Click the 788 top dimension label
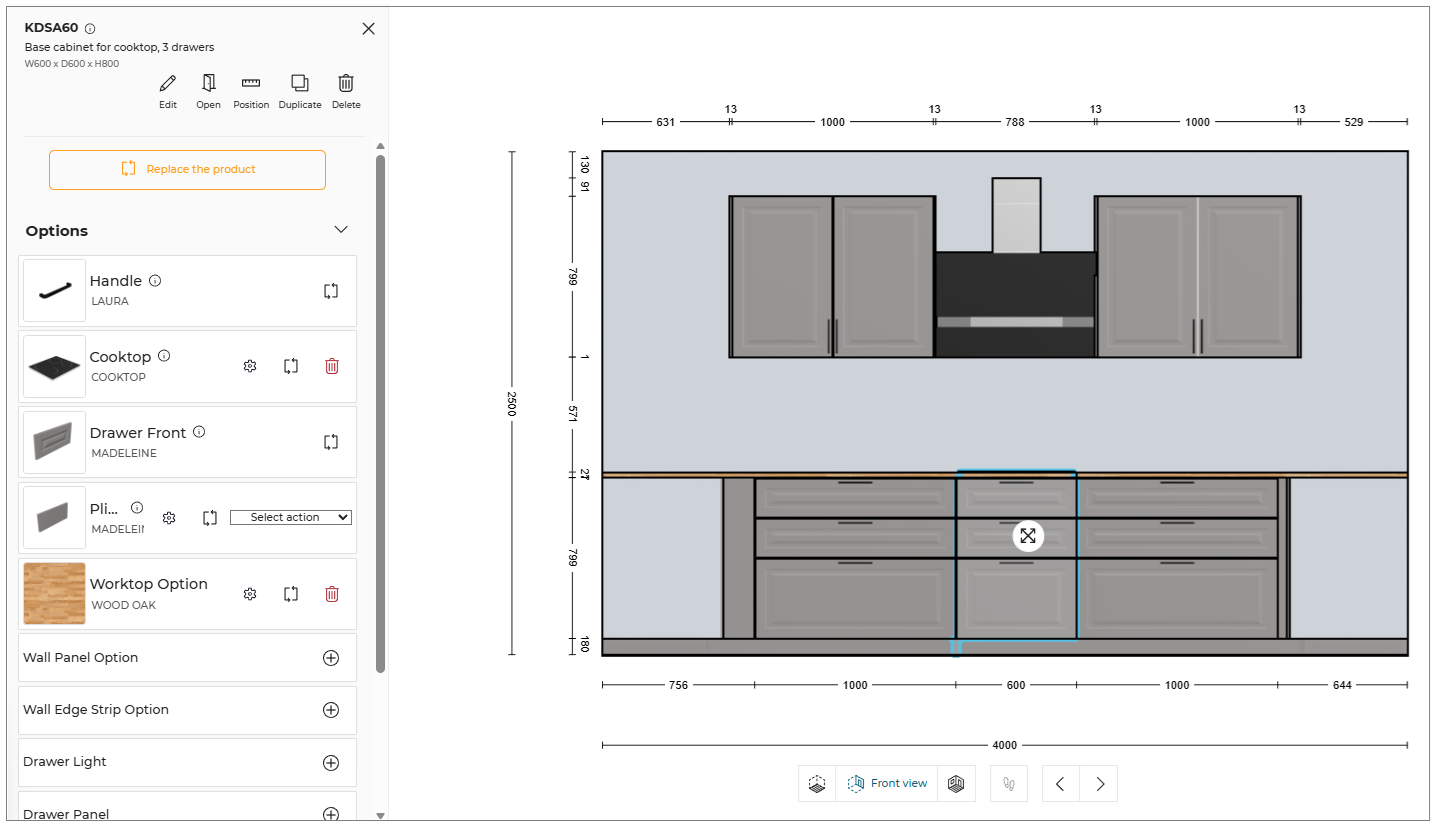 pos(1015,122)
